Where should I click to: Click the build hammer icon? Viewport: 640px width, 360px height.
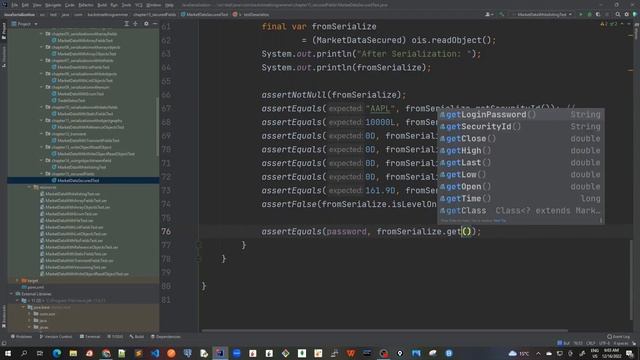[x=502, y=14]
